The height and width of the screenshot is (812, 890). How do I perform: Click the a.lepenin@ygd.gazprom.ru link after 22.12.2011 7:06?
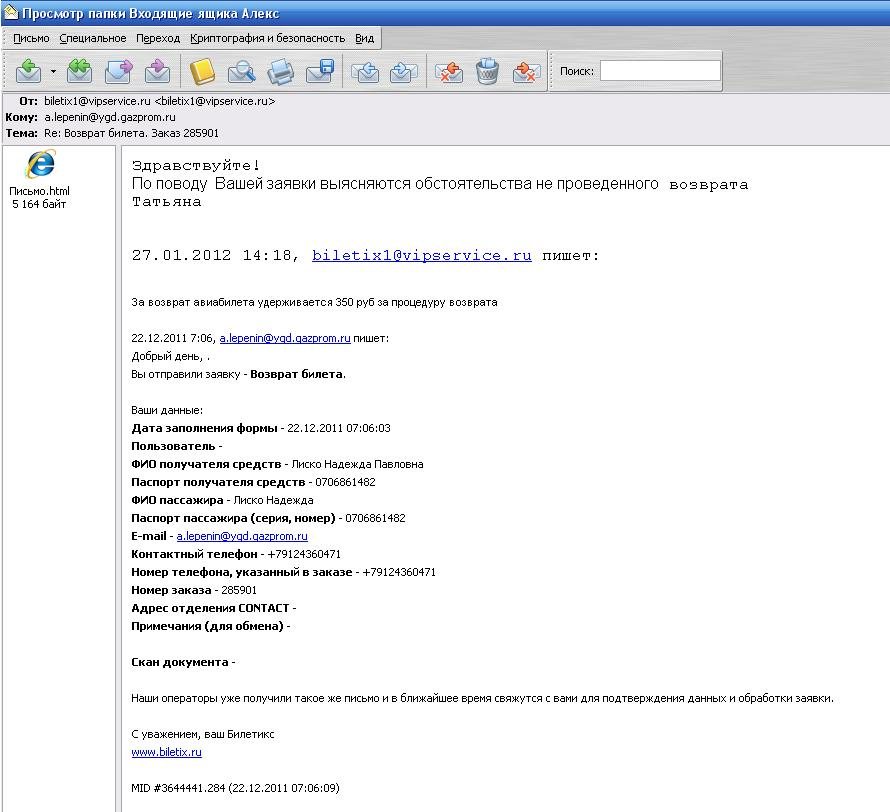click(x=285, y=338)
